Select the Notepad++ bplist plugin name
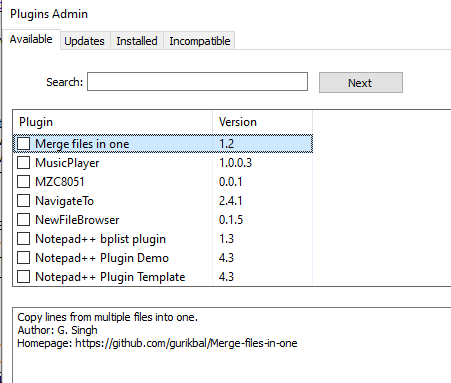451x383 pixels. [x=100, y=239]
